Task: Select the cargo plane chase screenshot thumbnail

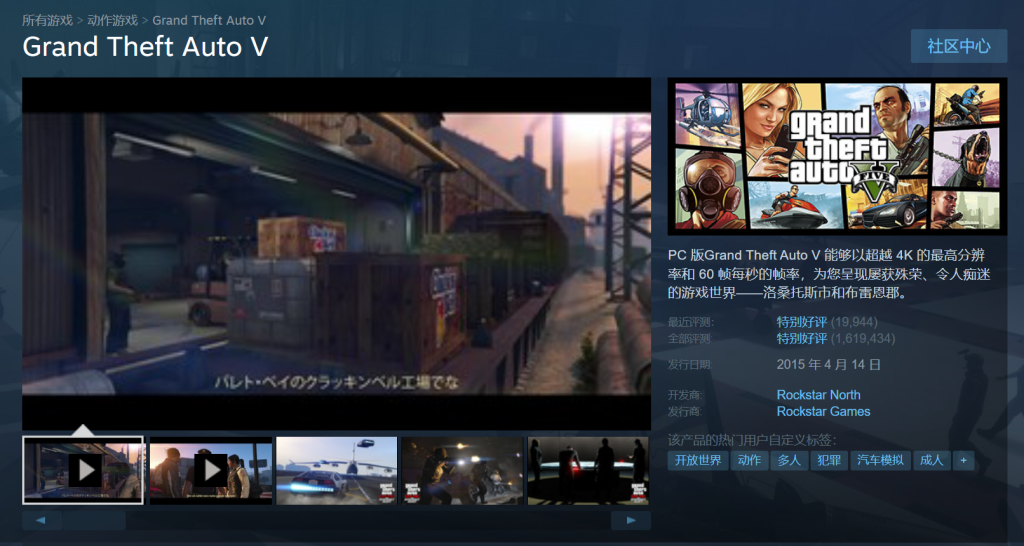Action: click(x=336, y=470)
